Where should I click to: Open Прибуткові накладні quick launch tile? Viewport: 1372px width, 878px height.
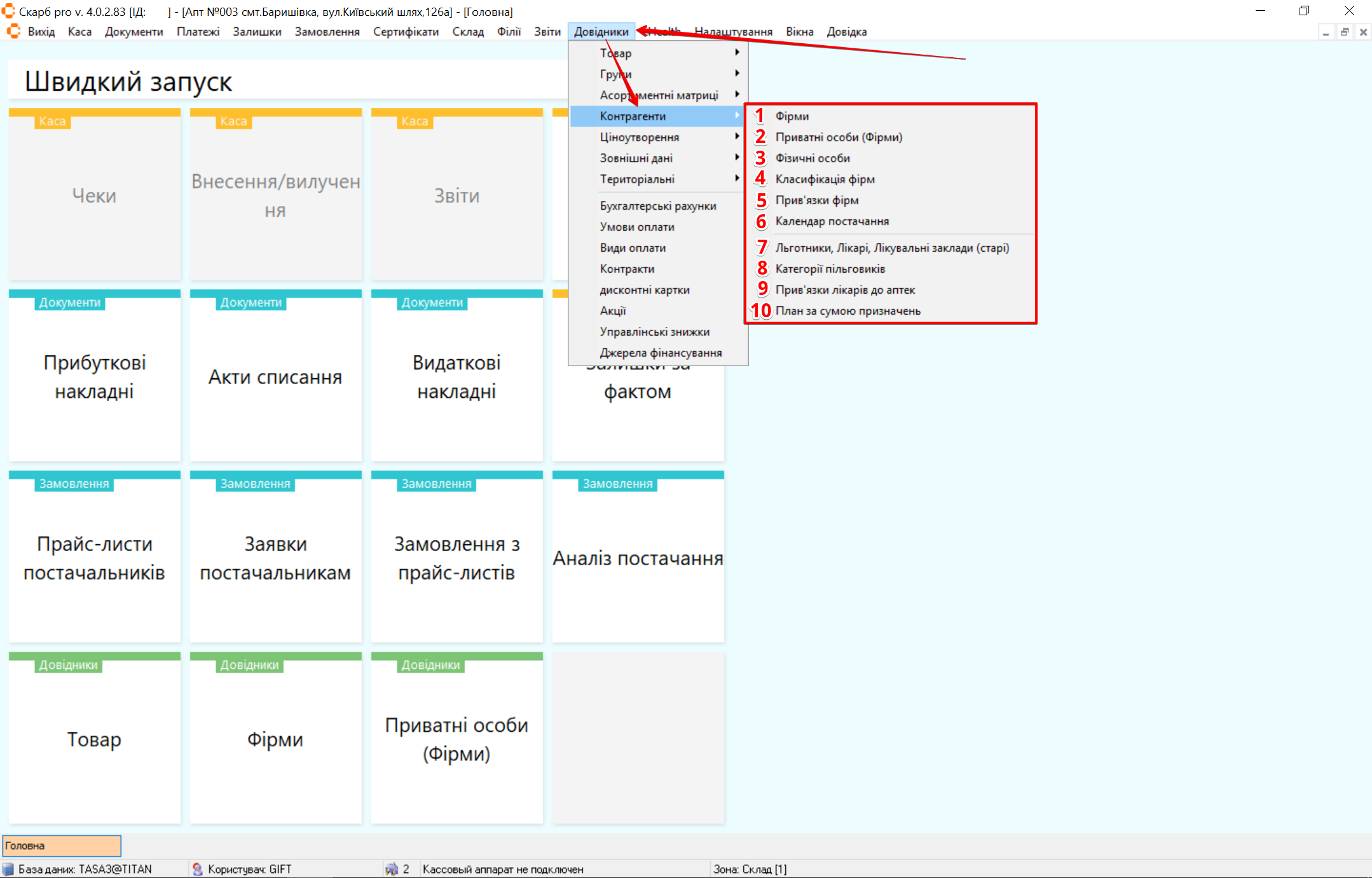click(x=95, y=376)
